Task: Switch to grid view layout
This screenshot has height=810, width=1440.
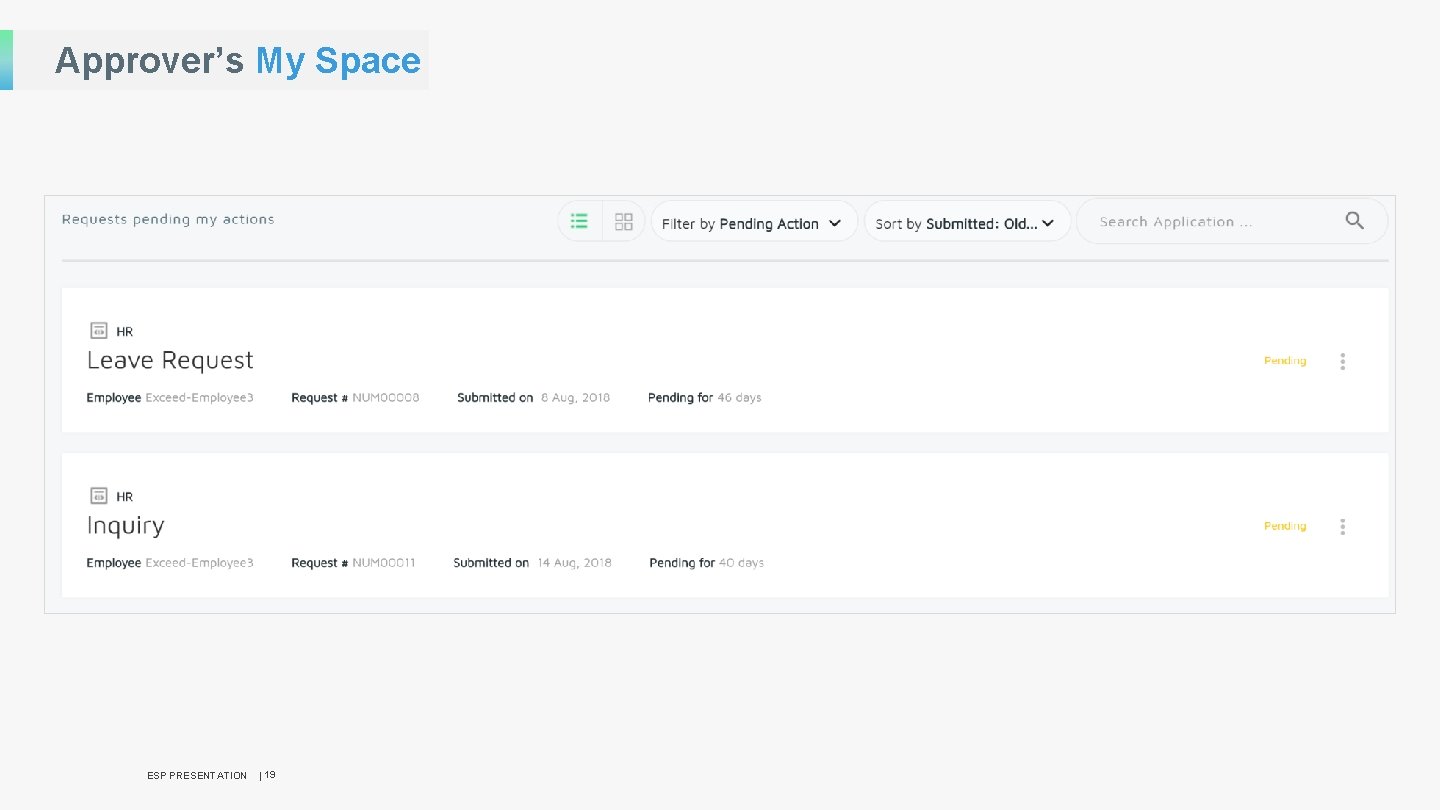Action: point(623,221)
